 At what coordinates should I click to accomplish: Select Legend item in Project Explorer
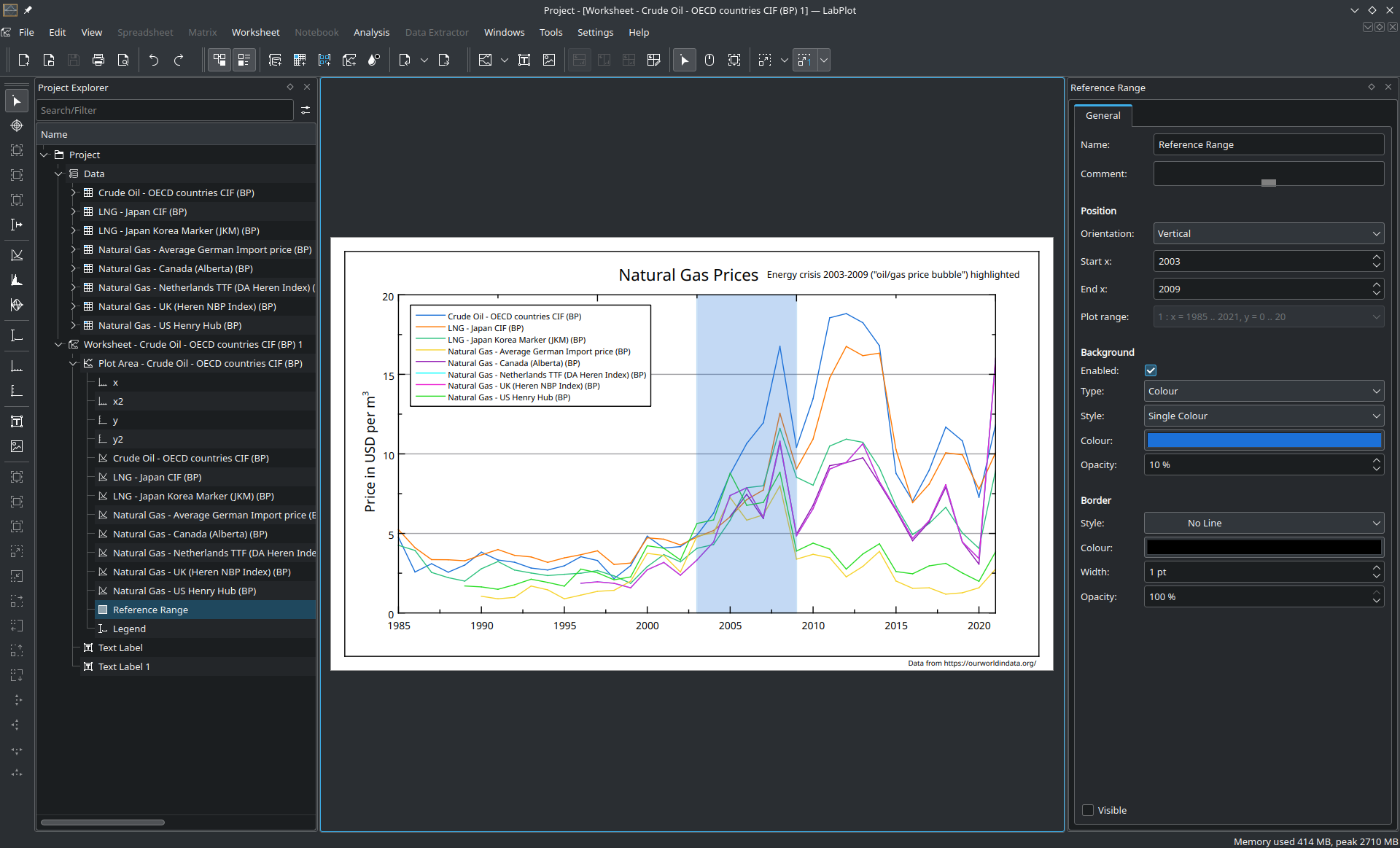click(129, 629)
